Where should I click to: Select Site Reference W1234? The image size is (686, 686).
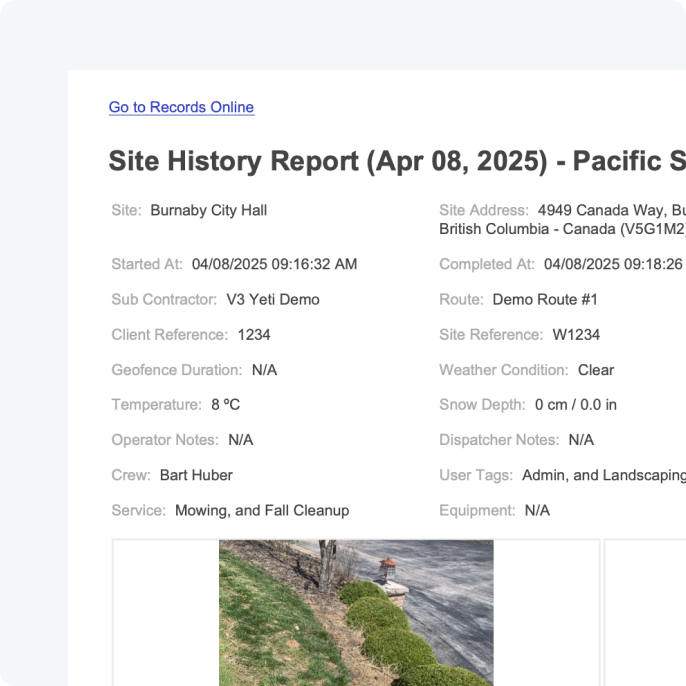[x=576, y=335]
